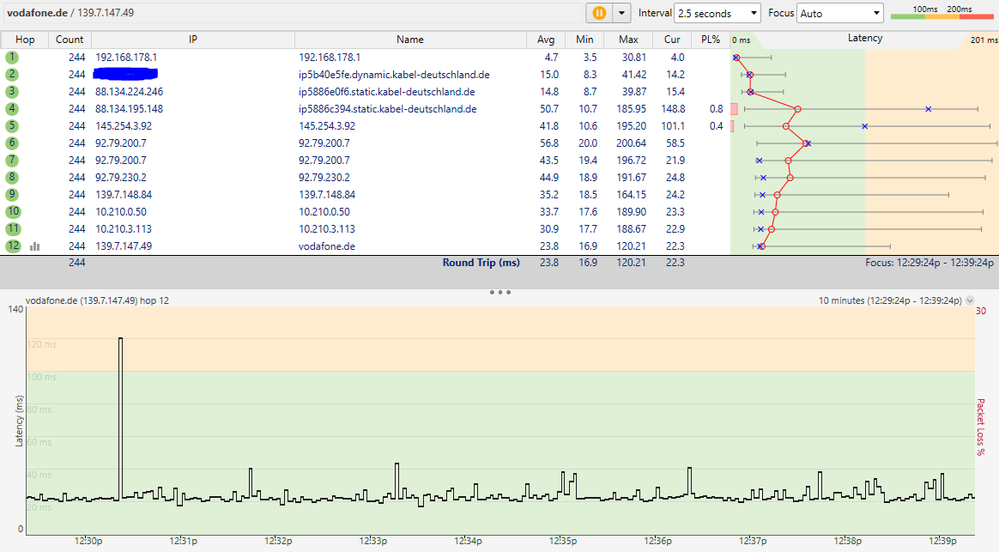Viewport: 999px width, 552px height.
Task: Select hop 6 green circle icon
Action: (x=12, y=143)
